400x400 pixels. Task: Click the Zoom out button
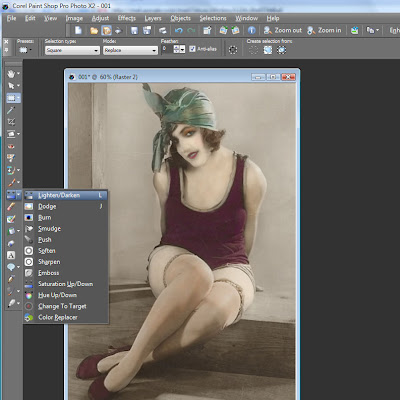tap(283, 30)
